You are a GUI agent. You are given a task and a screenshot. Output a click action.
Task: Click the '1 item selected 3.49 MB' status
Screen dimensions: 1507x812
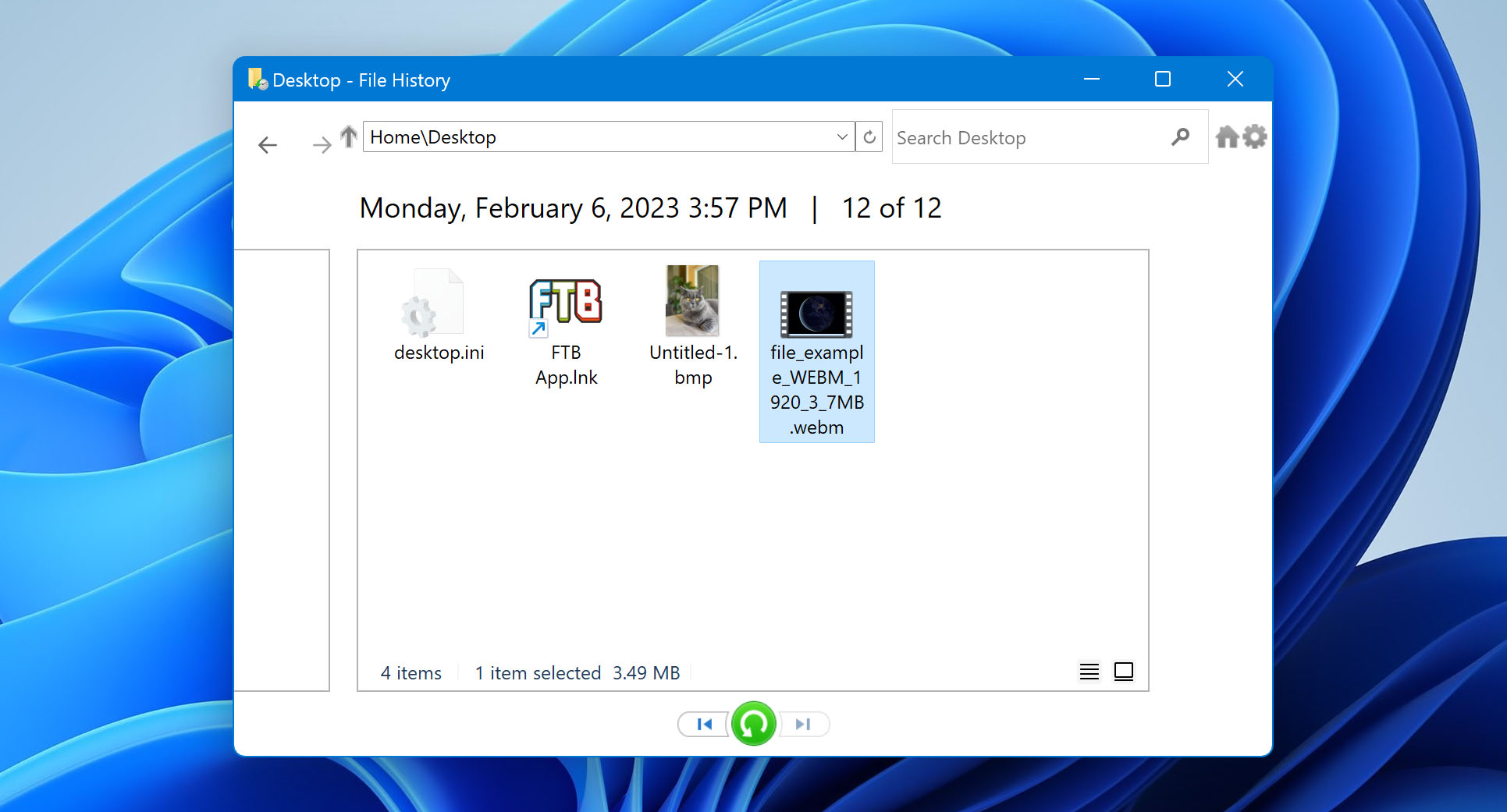[x=578, y=672]
